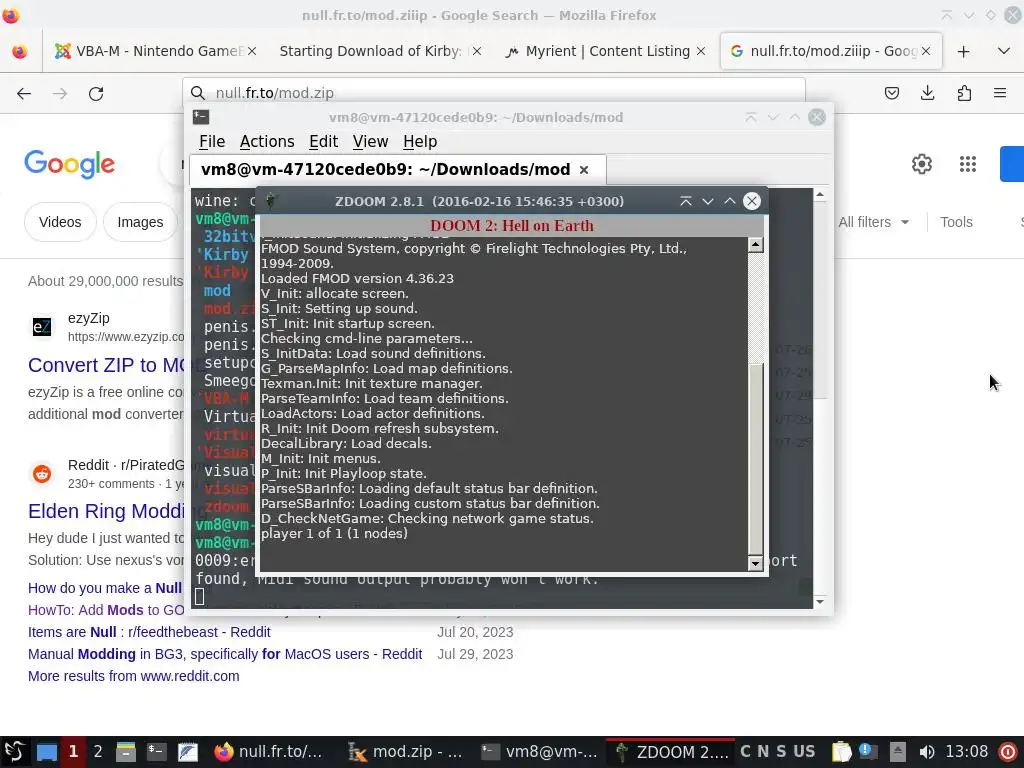Viewport: 1024px width, 768px height.
Task: Open terminal Actions menu
Action: click(266, 142)
